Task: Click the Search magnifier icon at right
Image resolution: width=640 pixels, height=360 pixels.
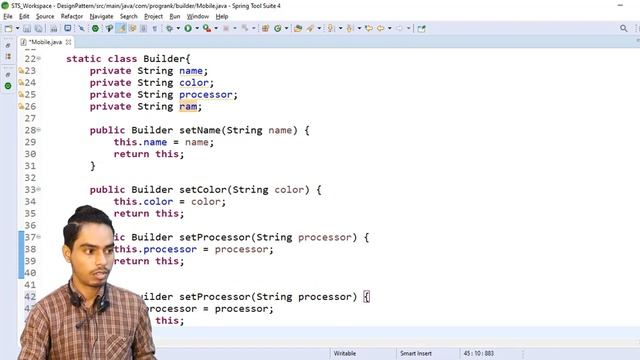Action: coord(623,28)
